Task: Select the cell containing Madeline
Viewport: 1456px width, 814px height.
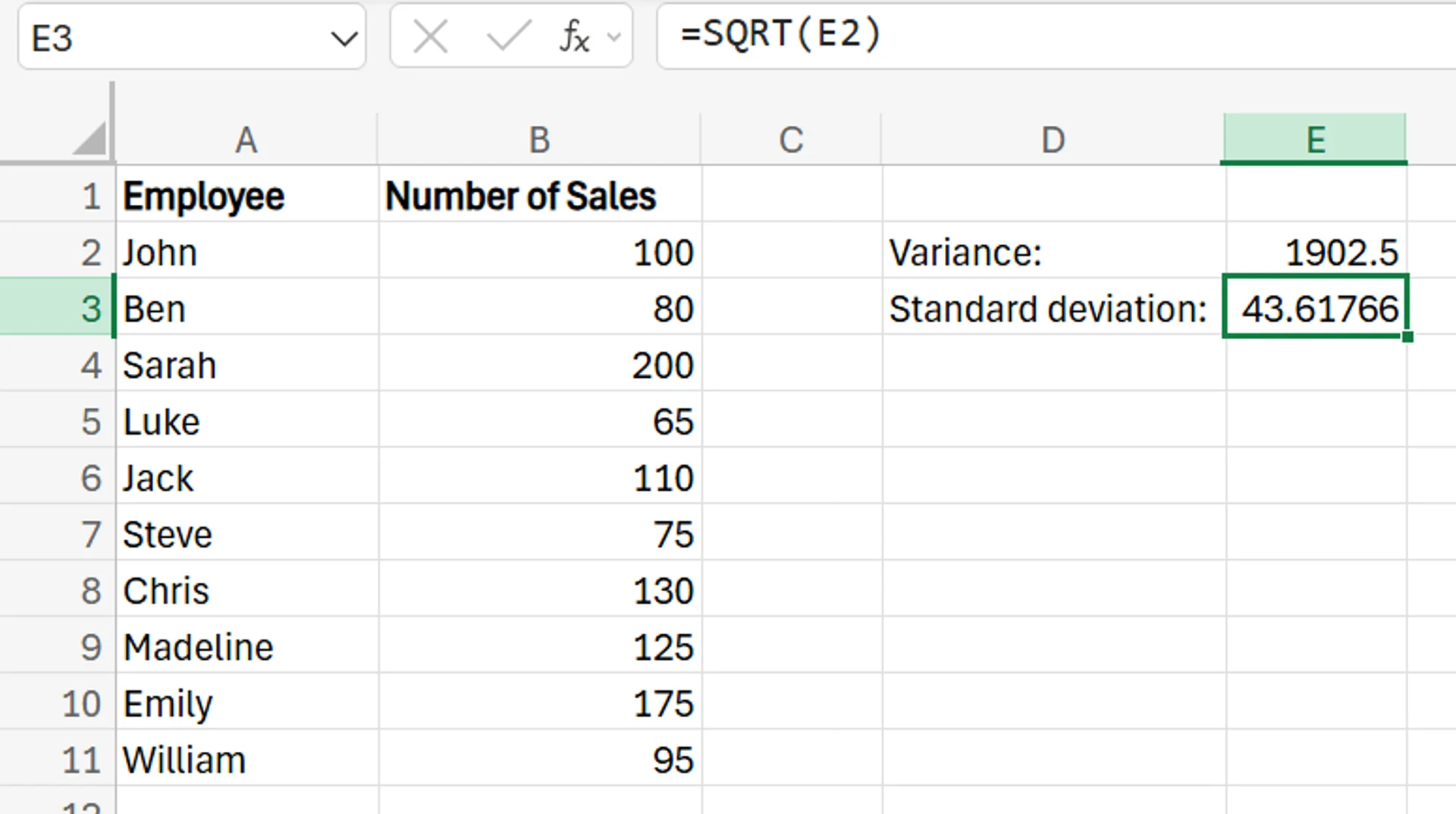Action: pos(247,646)
